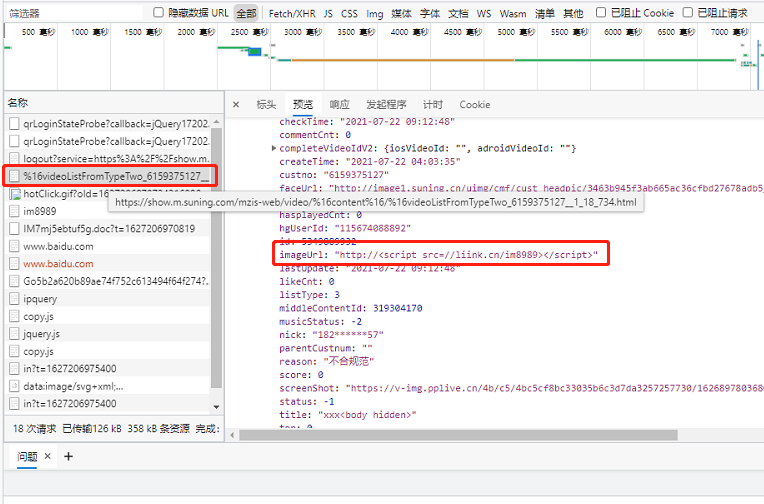The image size is (764, 504).
Task: Click the preview horizontal scrollbar thumb
Action: click(x=458, y=435)
